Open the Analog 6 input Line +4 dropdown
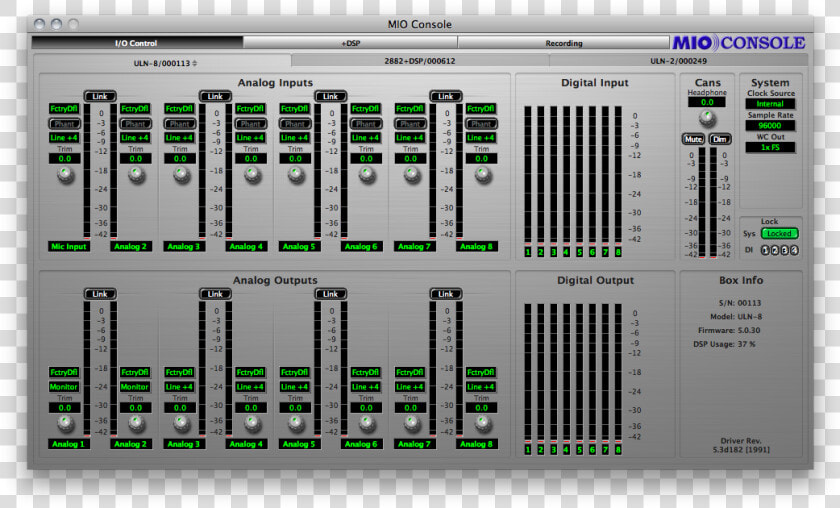The width and height of the screenshot is (840, 508). tap(365, 138)
